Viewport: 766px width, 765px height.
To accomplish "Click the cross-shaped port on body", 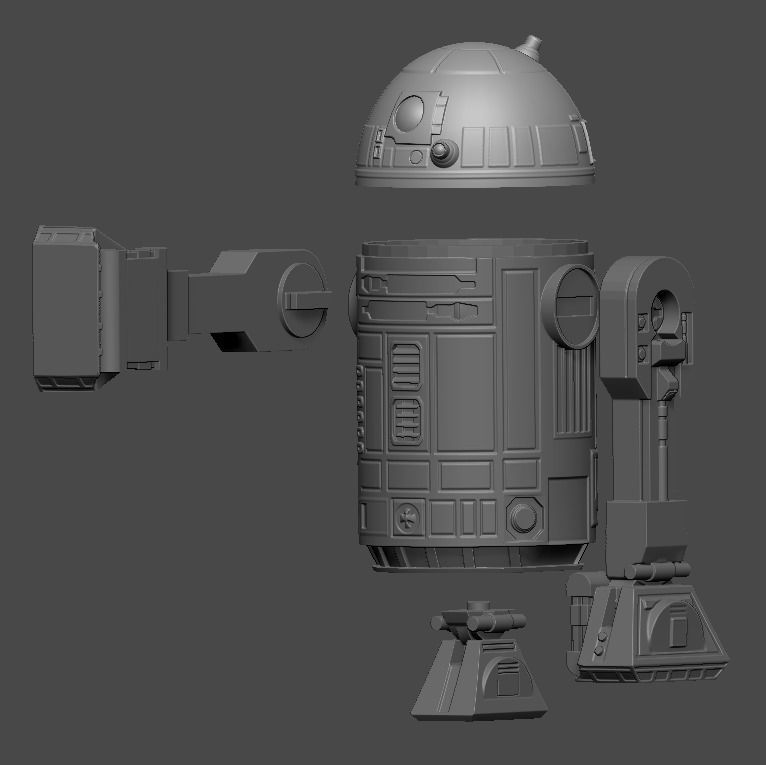I will [x=408, y=518].
